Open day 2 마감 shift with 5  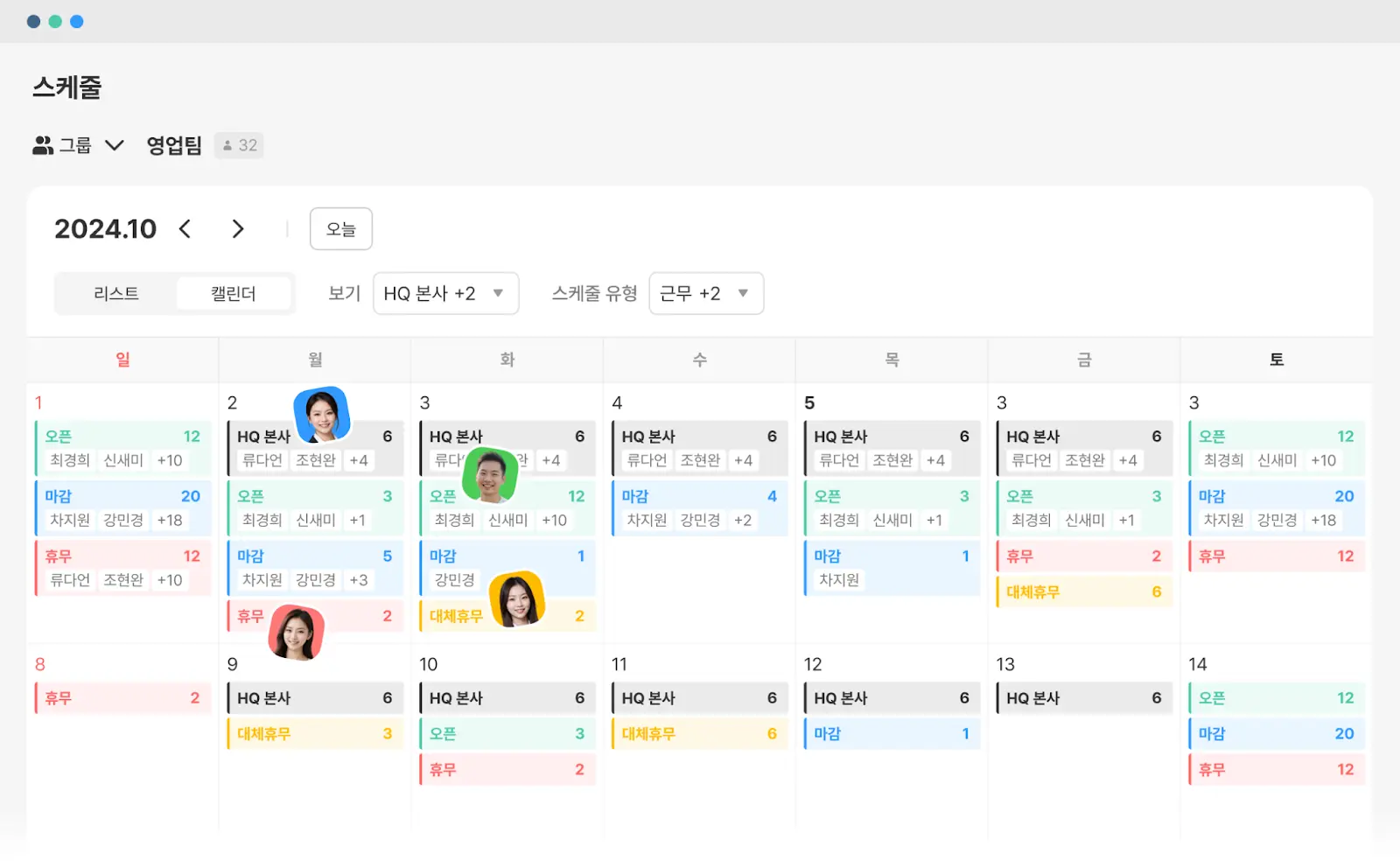click(315, 568)
